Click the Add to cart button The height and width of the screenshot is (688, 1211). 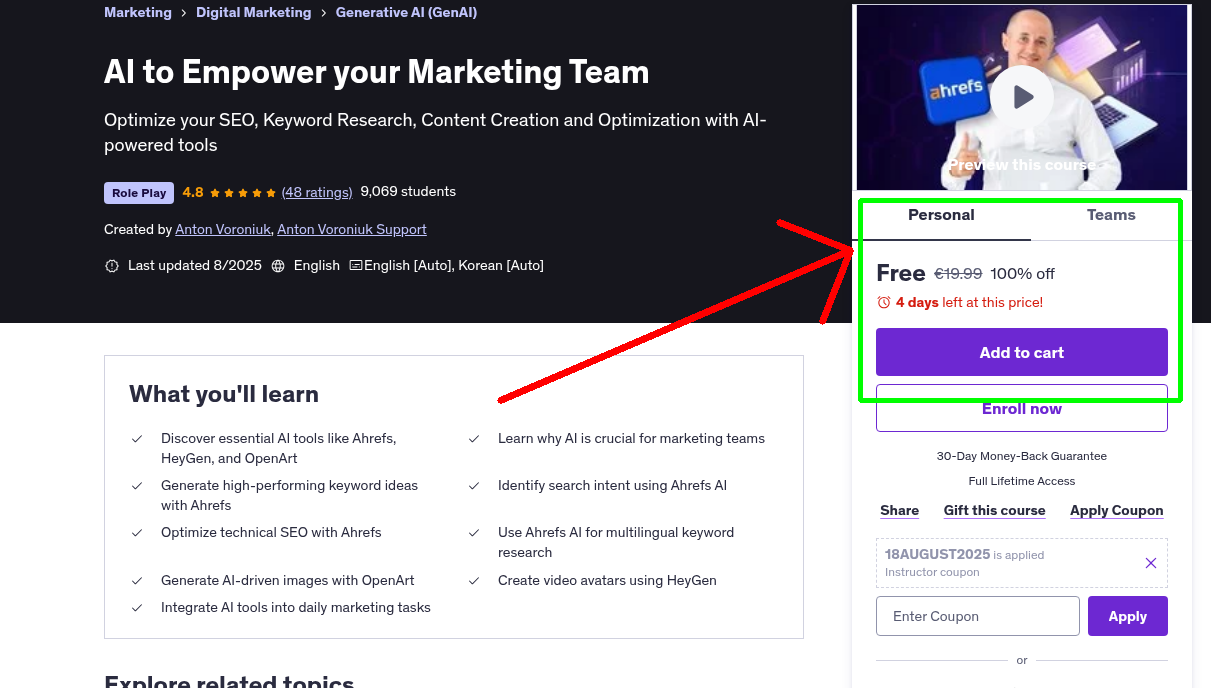click(x=1022, y=352)
